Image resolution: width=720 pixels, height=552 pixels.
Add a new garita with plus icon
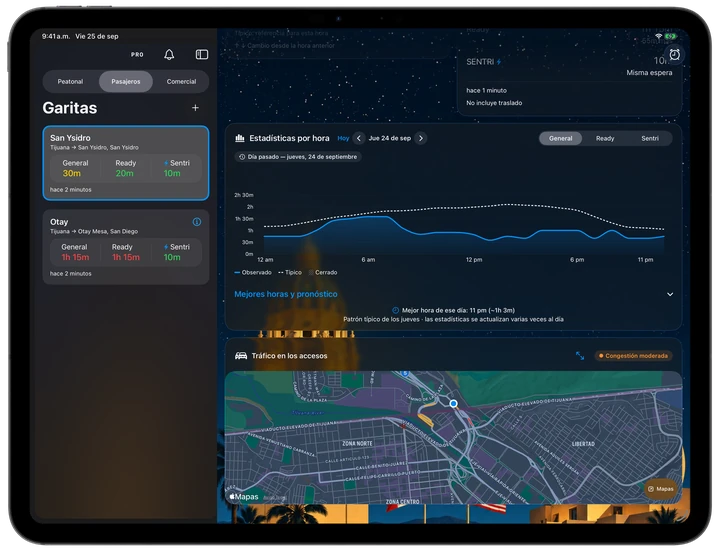195,107
